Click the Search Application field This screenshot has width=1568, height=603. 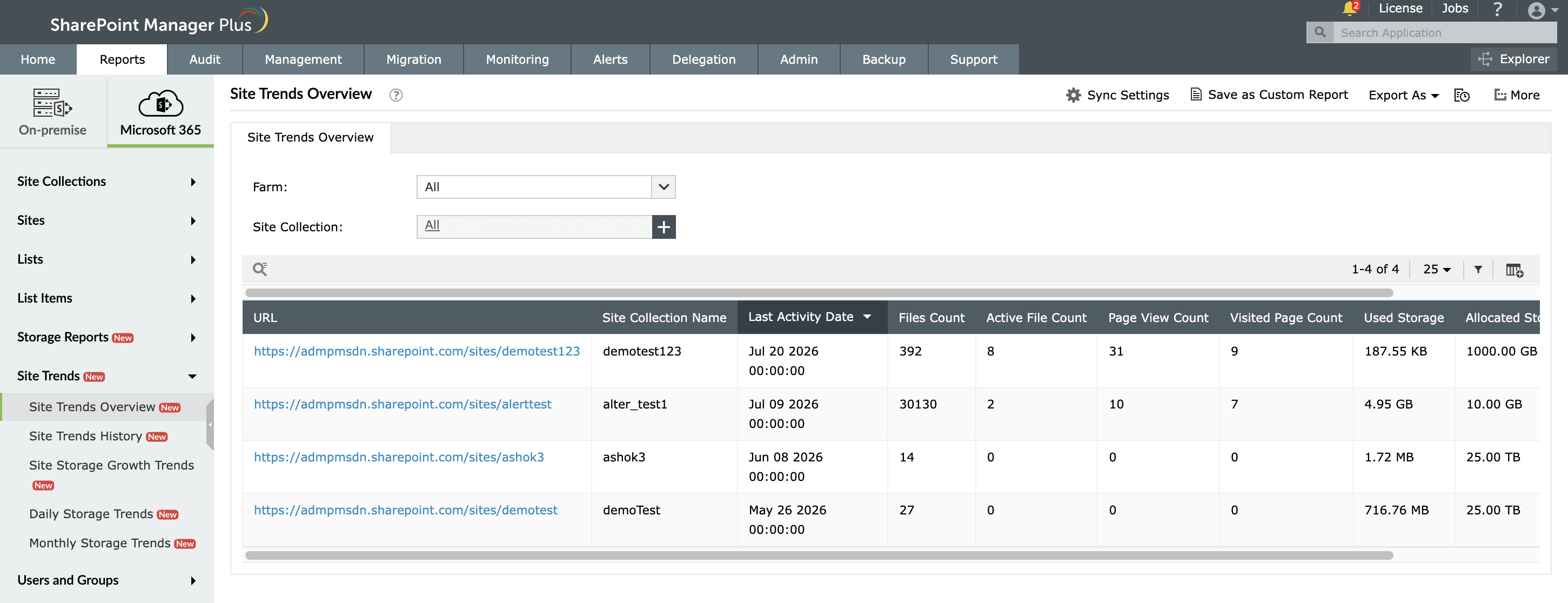click(x=1444, y=33)
